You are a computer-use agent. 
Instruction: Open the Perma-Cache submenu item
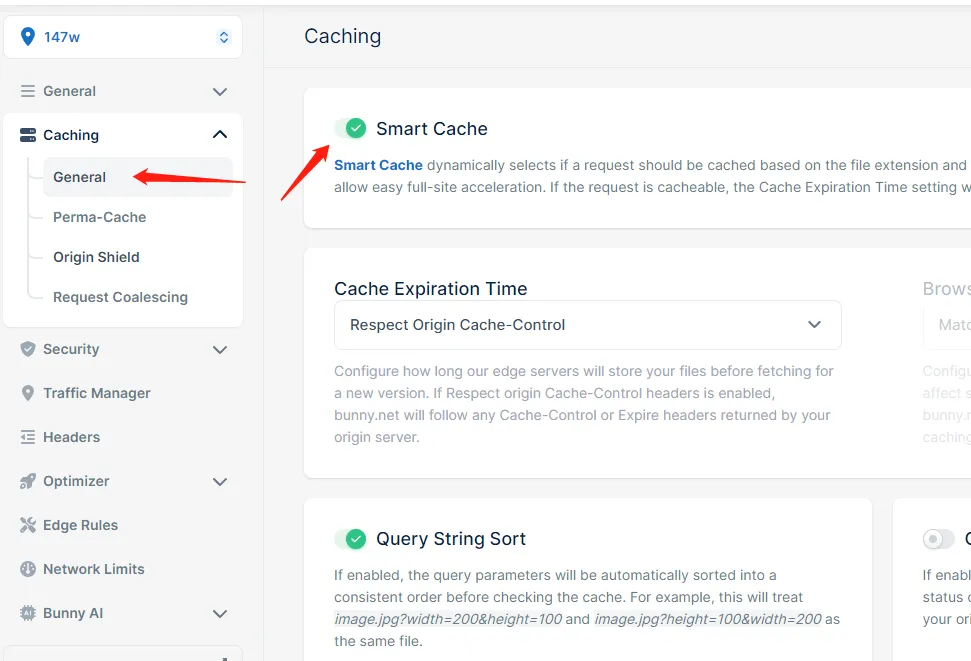click(x=100, y=217)
